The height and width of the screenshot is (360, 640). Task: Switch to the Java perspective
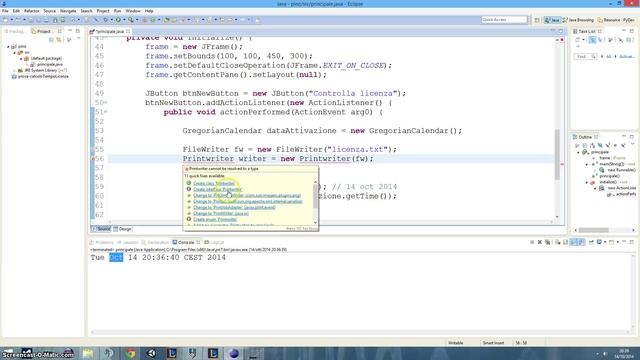[552, 20]
